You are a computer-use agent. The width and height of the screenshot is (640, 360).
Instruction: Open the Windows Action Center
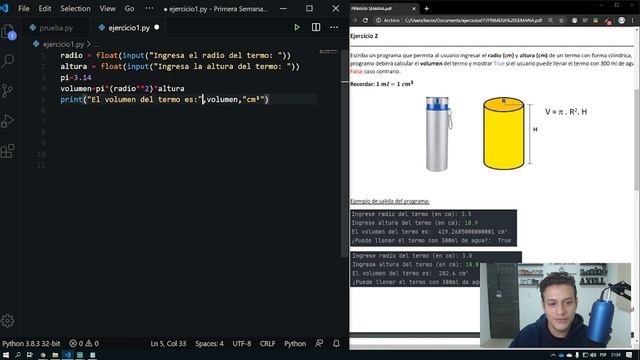pyautogui.click(x=629, y=355)
